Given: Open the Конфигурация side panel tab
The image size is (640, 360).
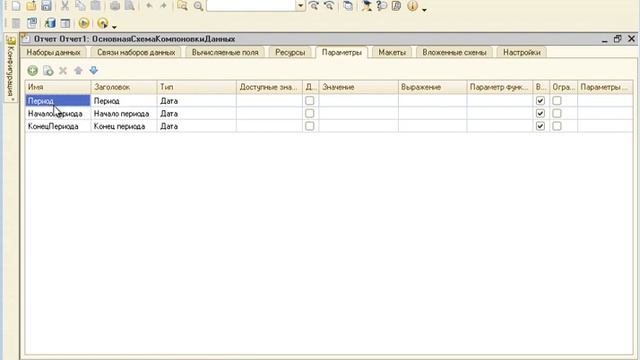Looking at the screenshot, I should pyautogui.click(x=11, y=69).
